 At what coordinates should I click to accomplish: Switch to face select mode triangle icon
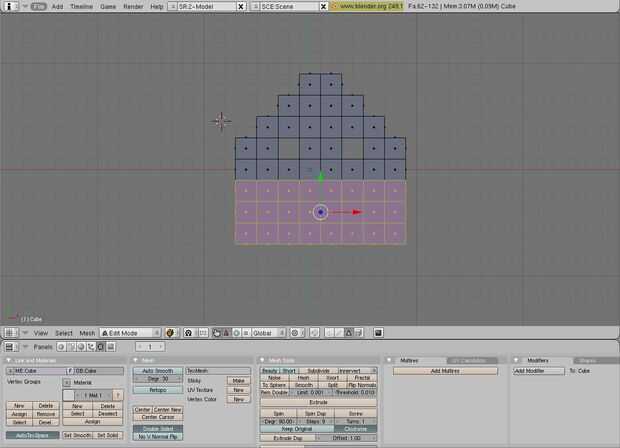(x=348, y=333)
